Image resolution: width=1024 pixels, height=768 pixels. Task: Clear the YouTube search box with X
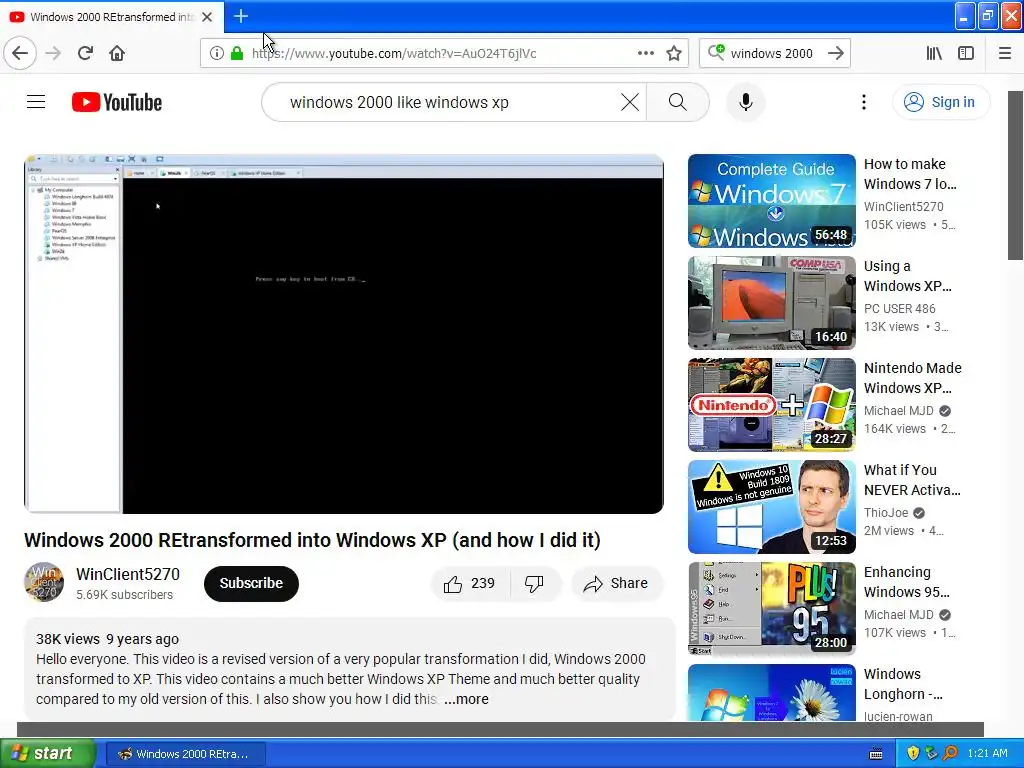[x=630, y=102]
